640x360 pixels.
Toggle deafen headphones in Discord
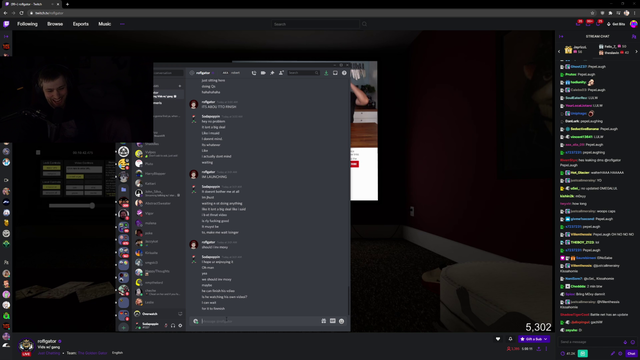pos(173,325)
